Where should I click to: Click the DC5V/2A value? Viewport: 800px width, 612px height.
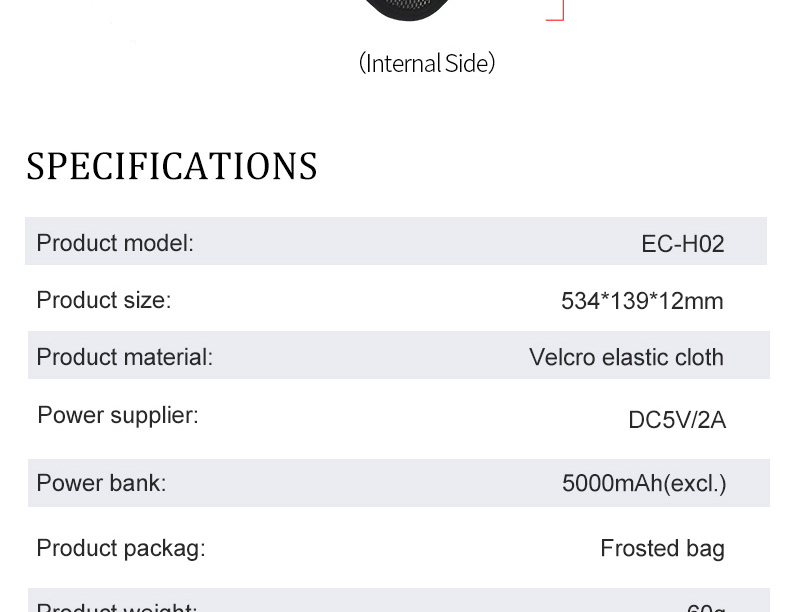point(677,420)
